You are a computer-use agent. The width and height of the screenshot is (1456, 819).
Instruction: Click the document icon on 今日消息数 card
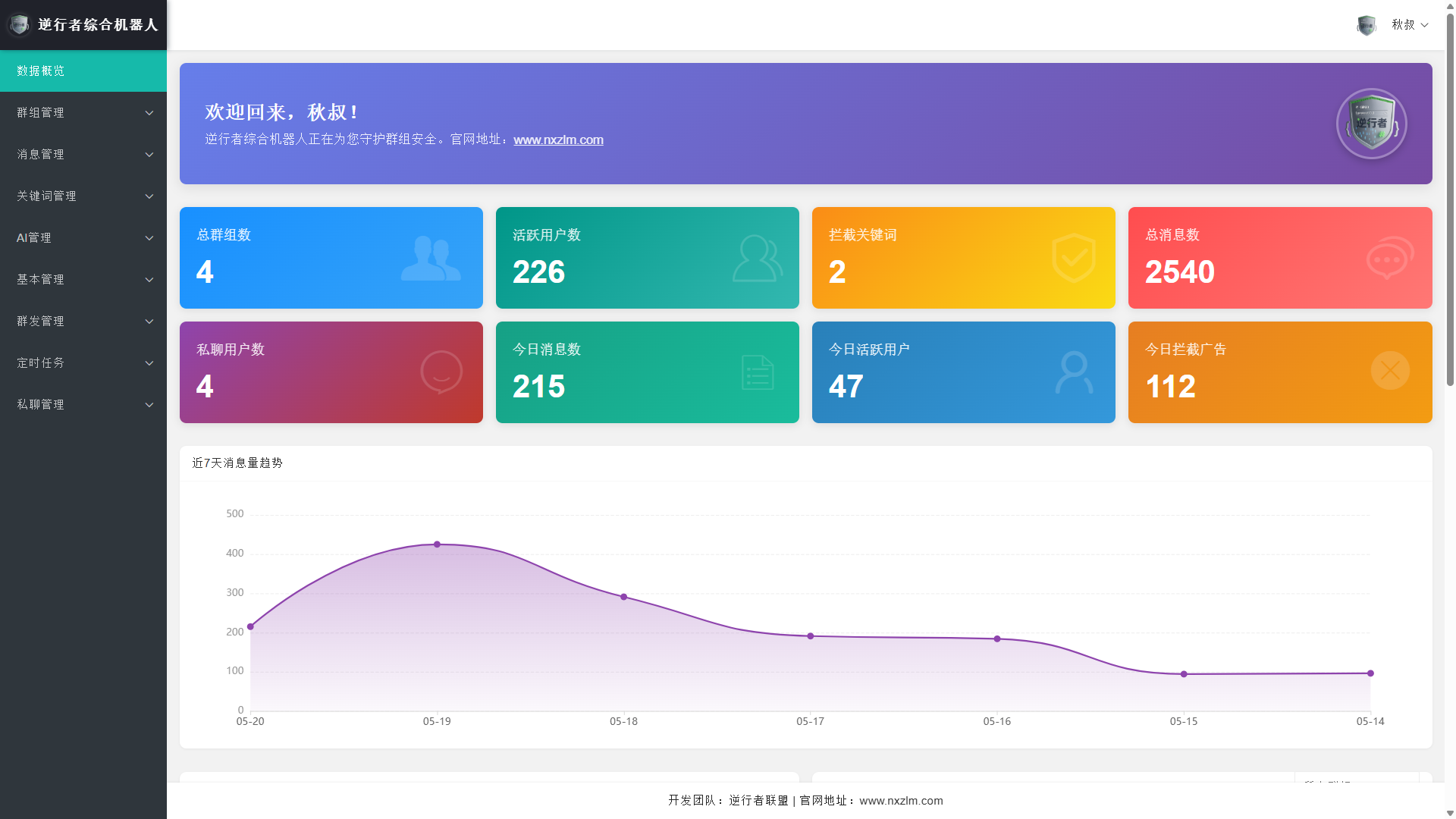[758, 372]
